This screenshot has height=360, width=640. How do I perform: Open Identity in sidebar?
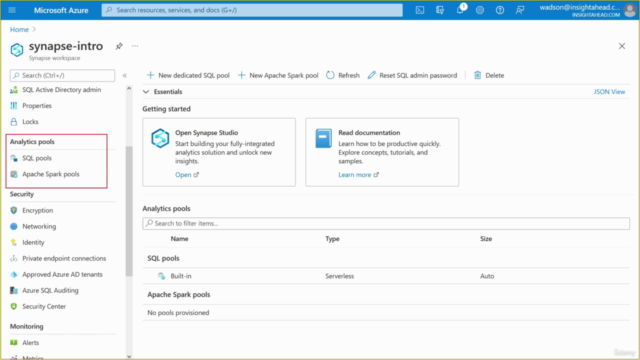point(33,242)
